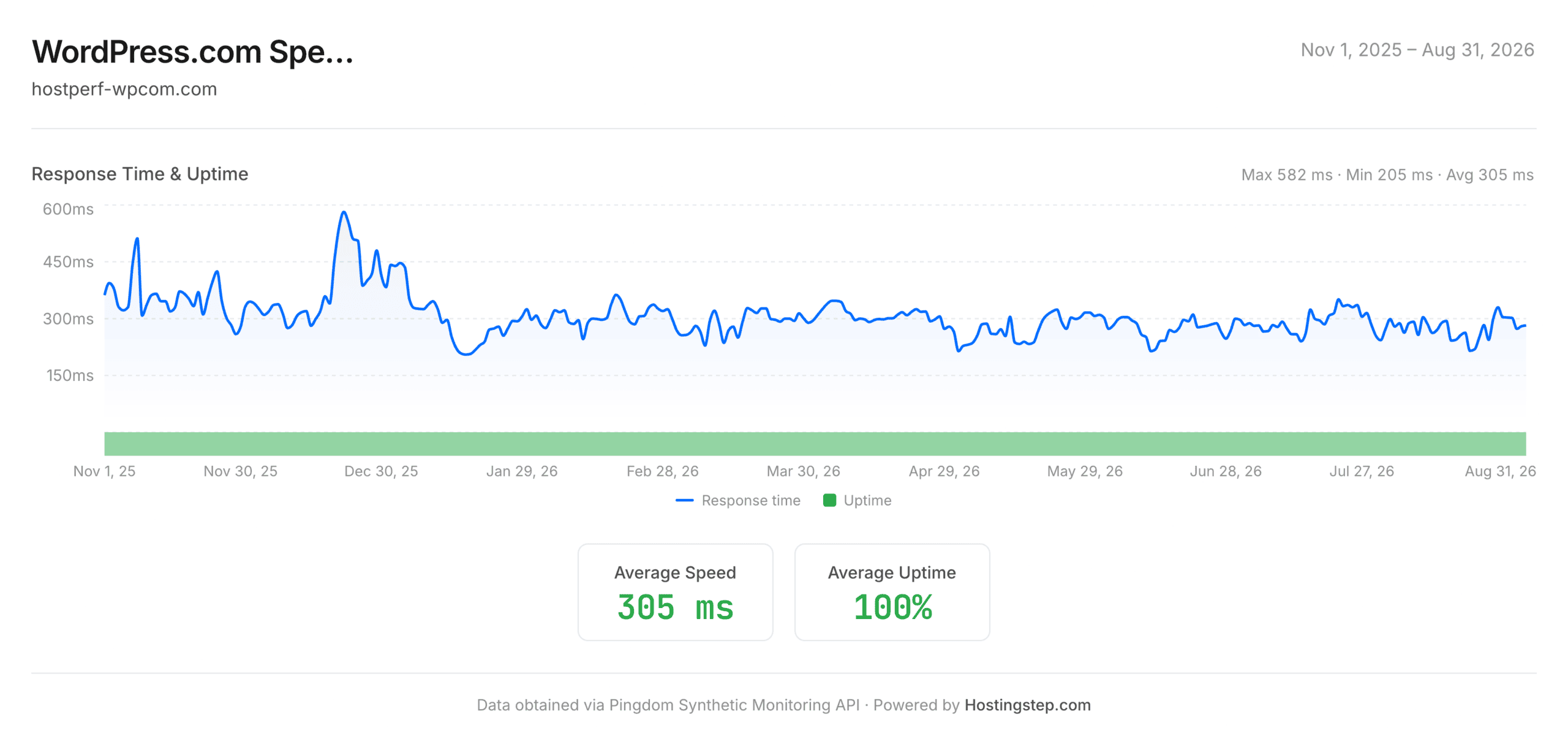Click the 450ms y-axis label
Screen dimensions: 1568x747
(68, 262)
